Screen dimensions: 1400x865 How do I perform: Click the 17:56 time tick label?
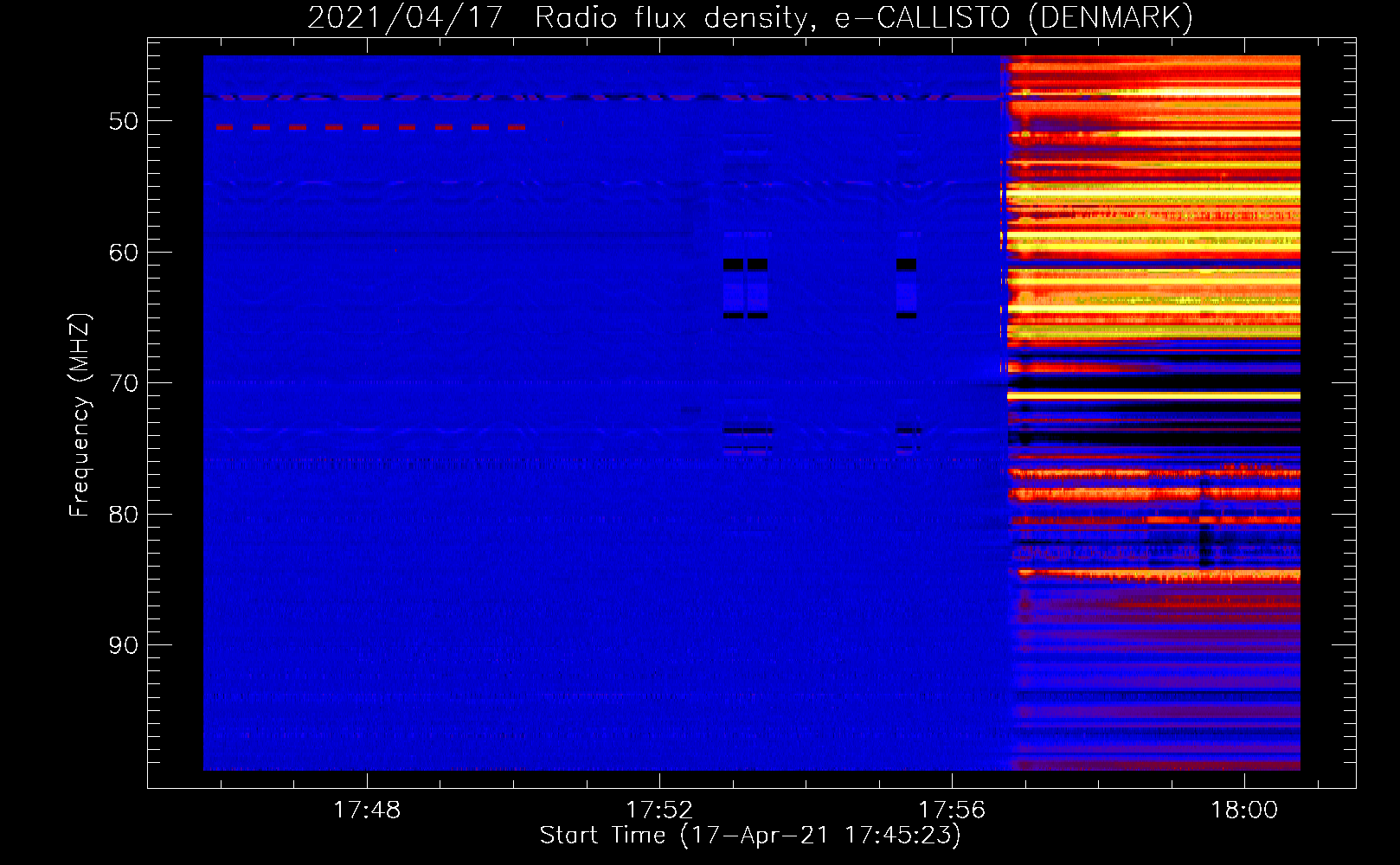(952, 810)
